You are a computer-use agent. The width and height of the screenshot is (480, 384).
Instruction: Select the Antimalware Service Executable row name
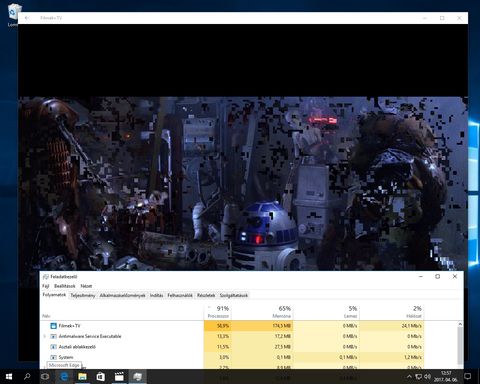click(x=90, y=336)
